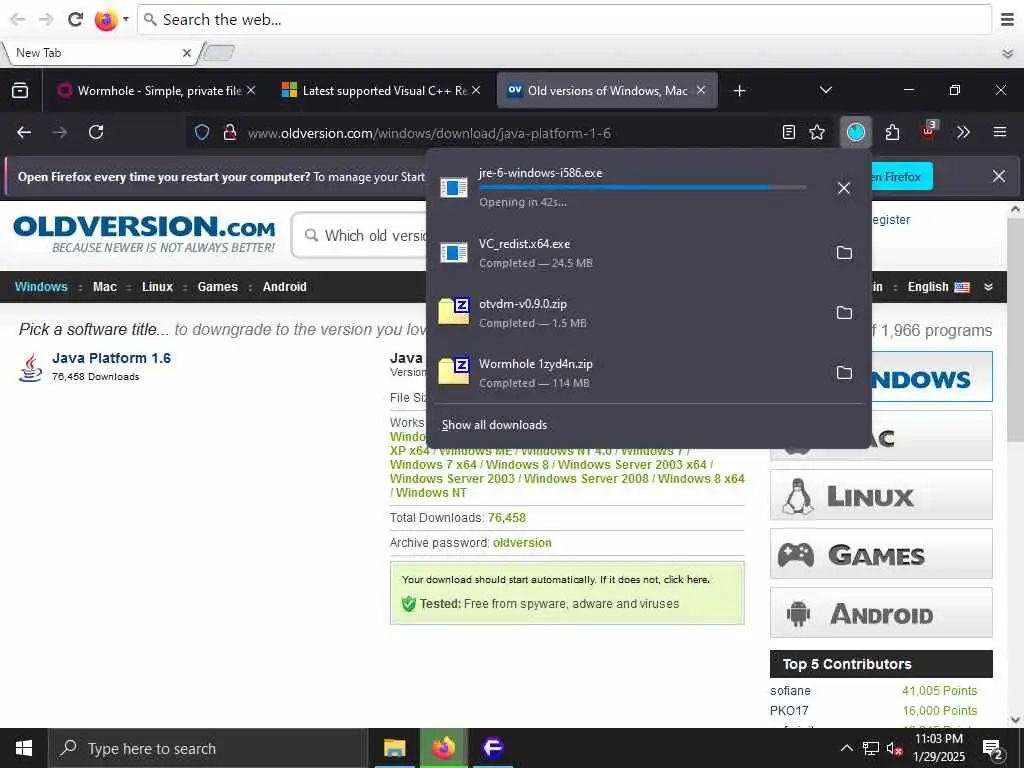Open Firefox application hamburger menu
Viewport: 1024px width, 768px height.
click(1000, 133)
